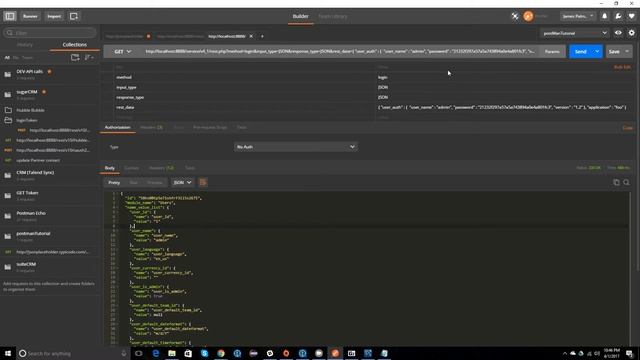This screenshot has width=640, height=360.
Task: Add a new request tab
Action: point(262,36)
